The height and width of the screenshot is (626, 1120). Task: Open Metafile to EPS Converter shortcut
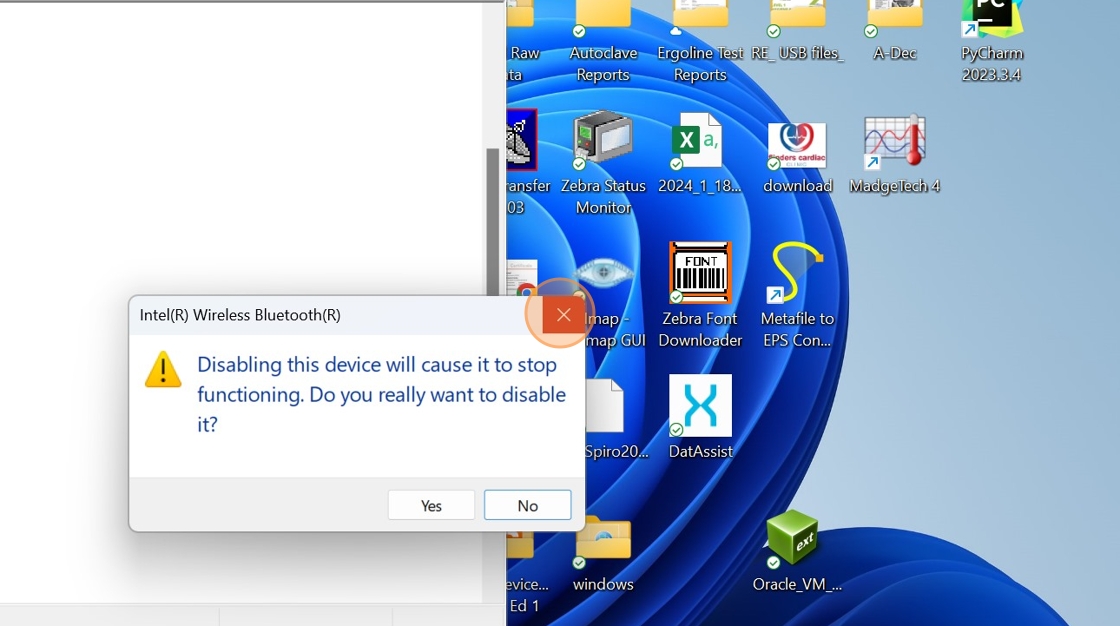coord(797,294)
